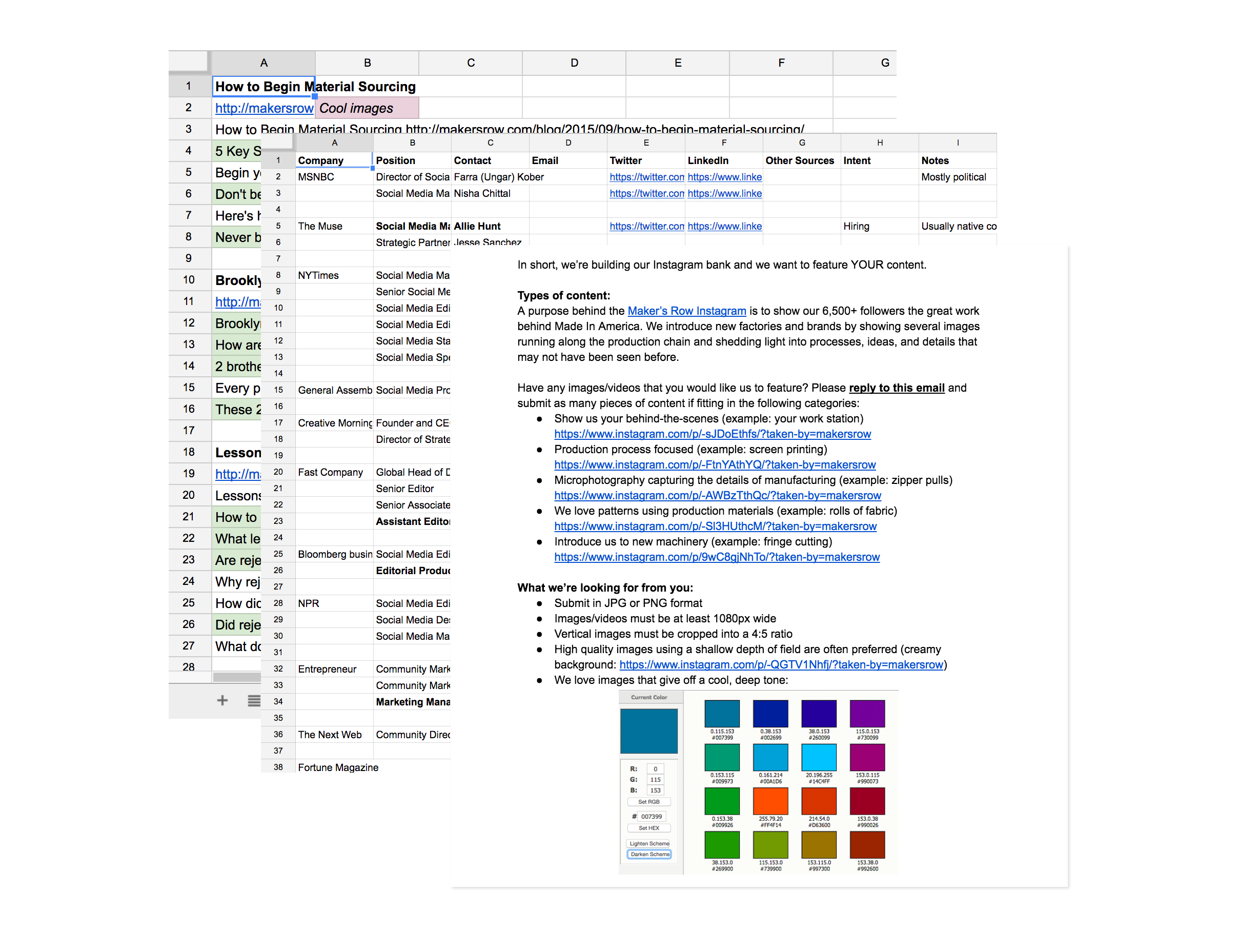Image resolution: width=1238 pixels, height=952 pixels.
Task: Click the select-all corner of back spreadsheet
Action: click(189, 62)
